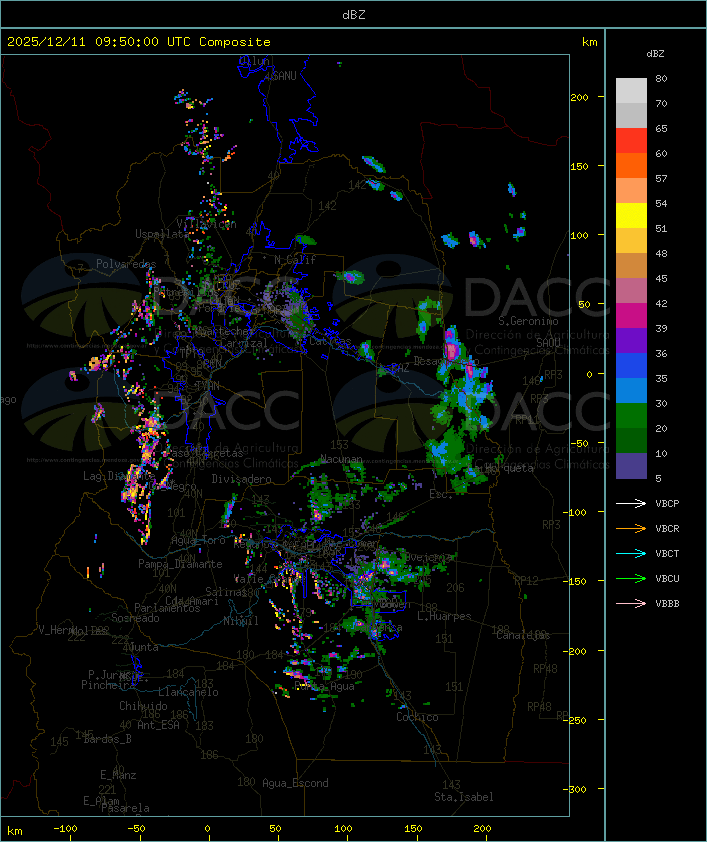Click the dBZ label above the color legend
Screen dimensions: 707x842
click(655, 54)
